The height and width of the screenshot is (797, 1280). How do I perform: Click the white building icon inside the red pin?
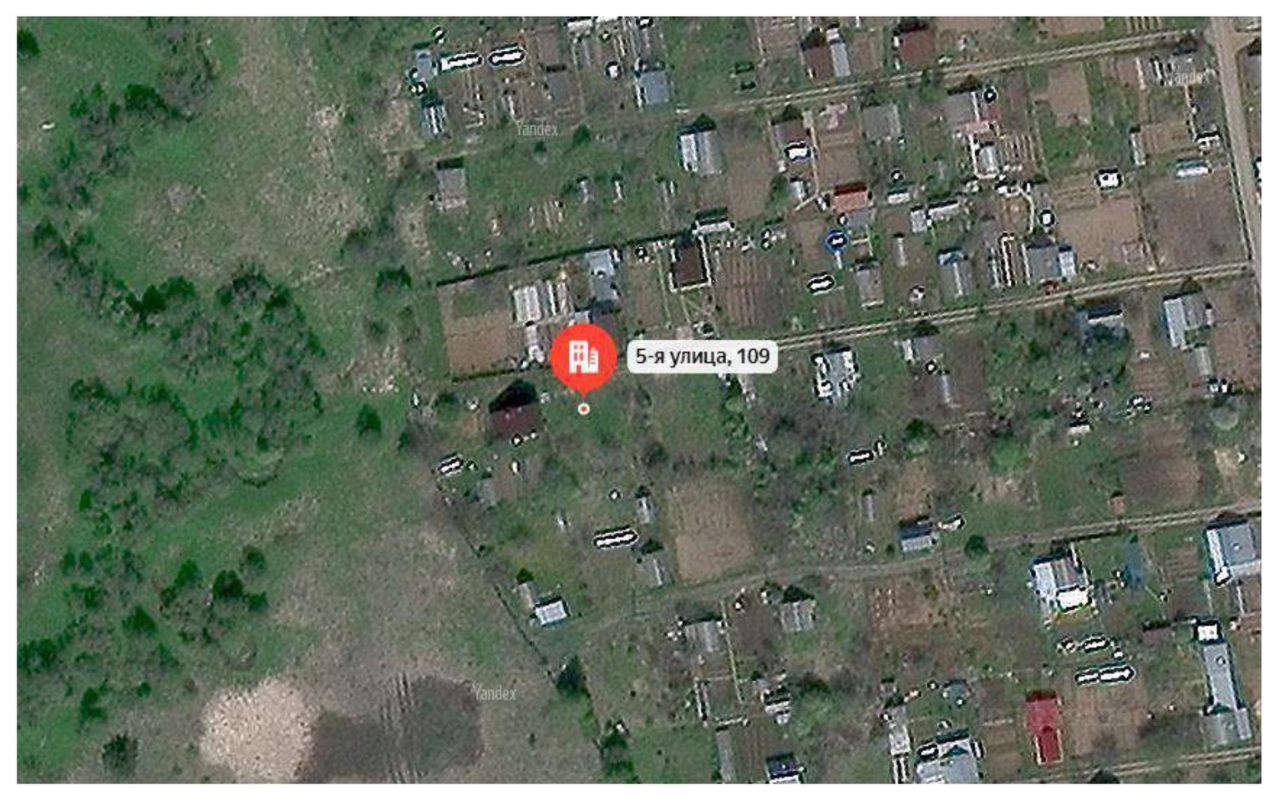coord(584,356)
